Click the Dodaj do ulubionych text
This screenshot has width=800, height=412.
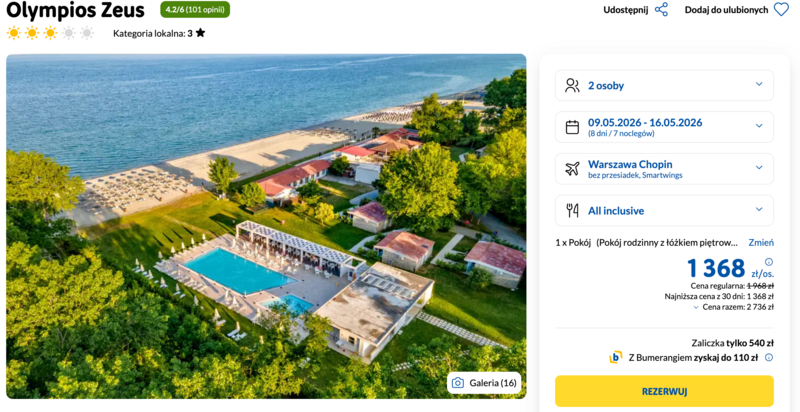pyautogui.click(x=726, y=10)
